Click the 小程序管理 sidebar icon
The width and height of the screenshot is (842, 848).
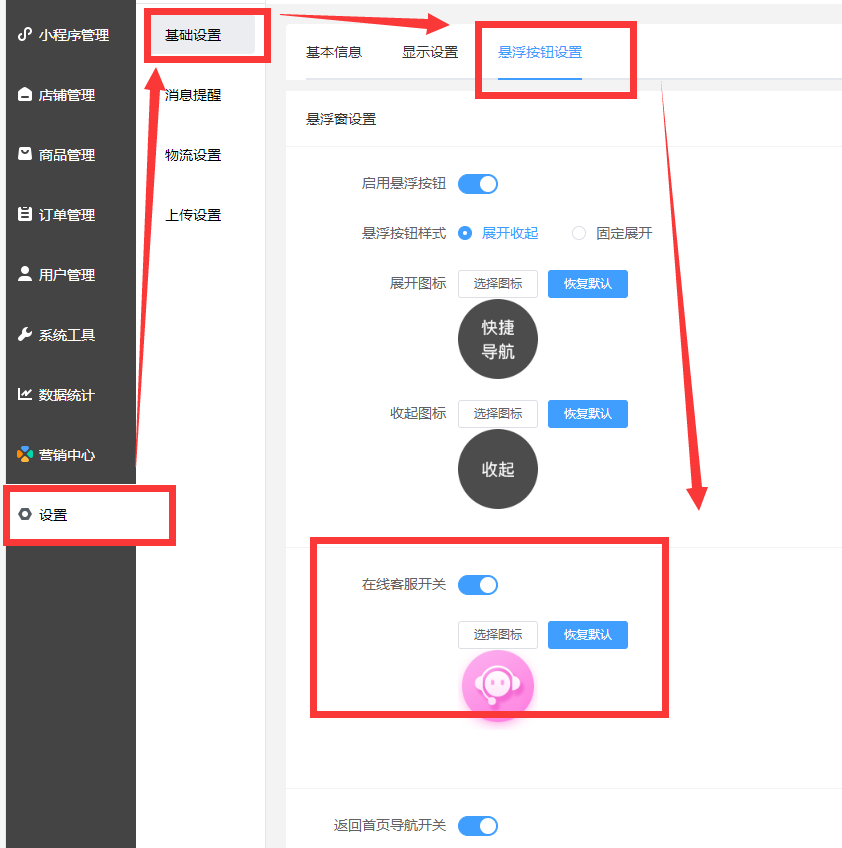coord(24,35)
